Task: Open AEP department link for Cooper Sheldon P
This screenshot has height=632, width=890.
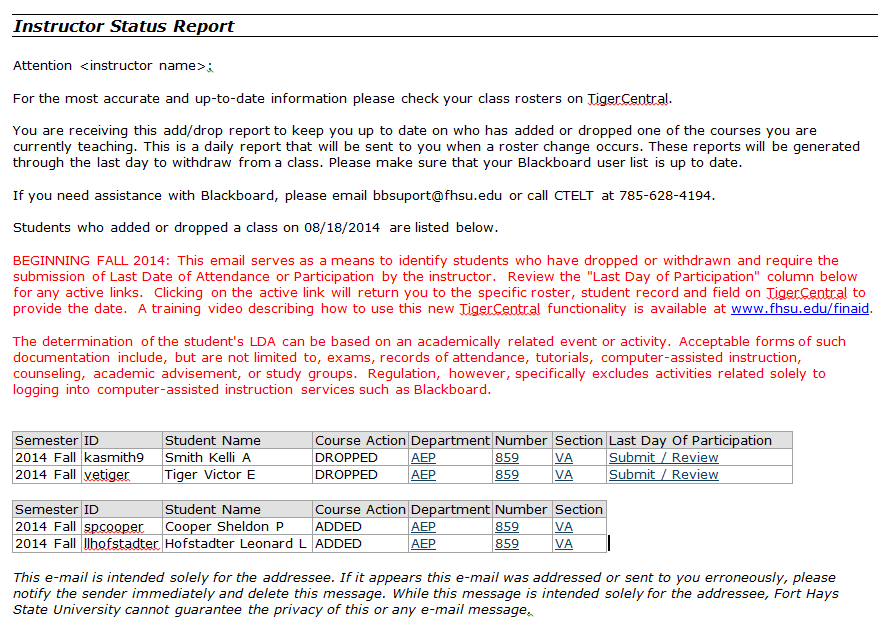Action: pos(423,527)
